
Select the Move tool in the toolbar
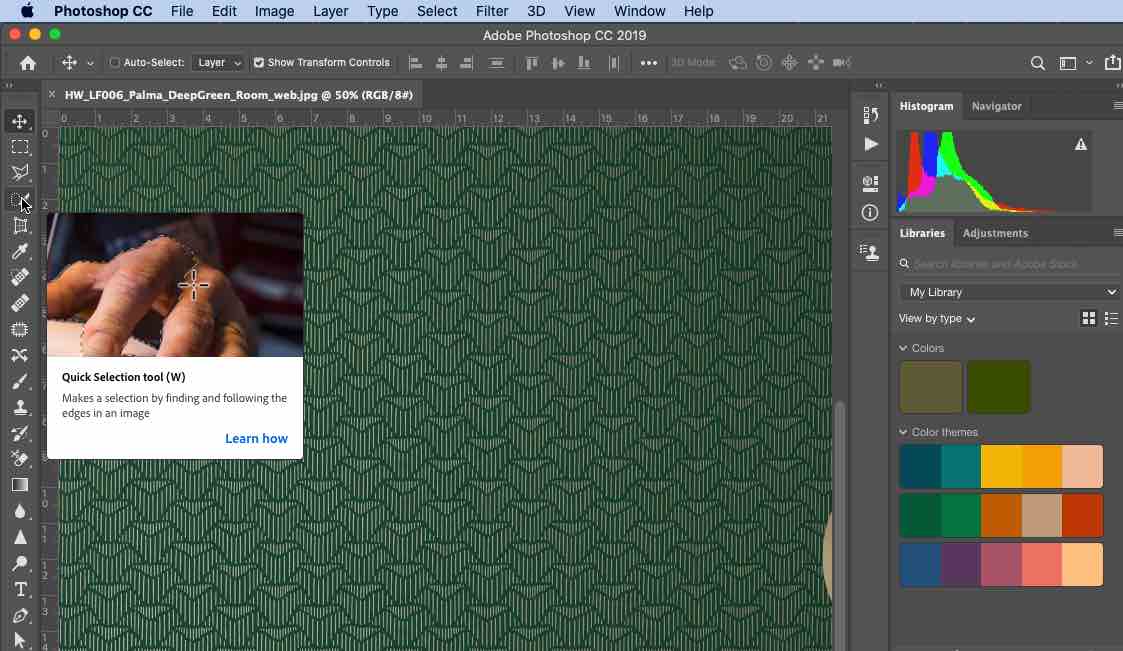click(x=20, y=122)
